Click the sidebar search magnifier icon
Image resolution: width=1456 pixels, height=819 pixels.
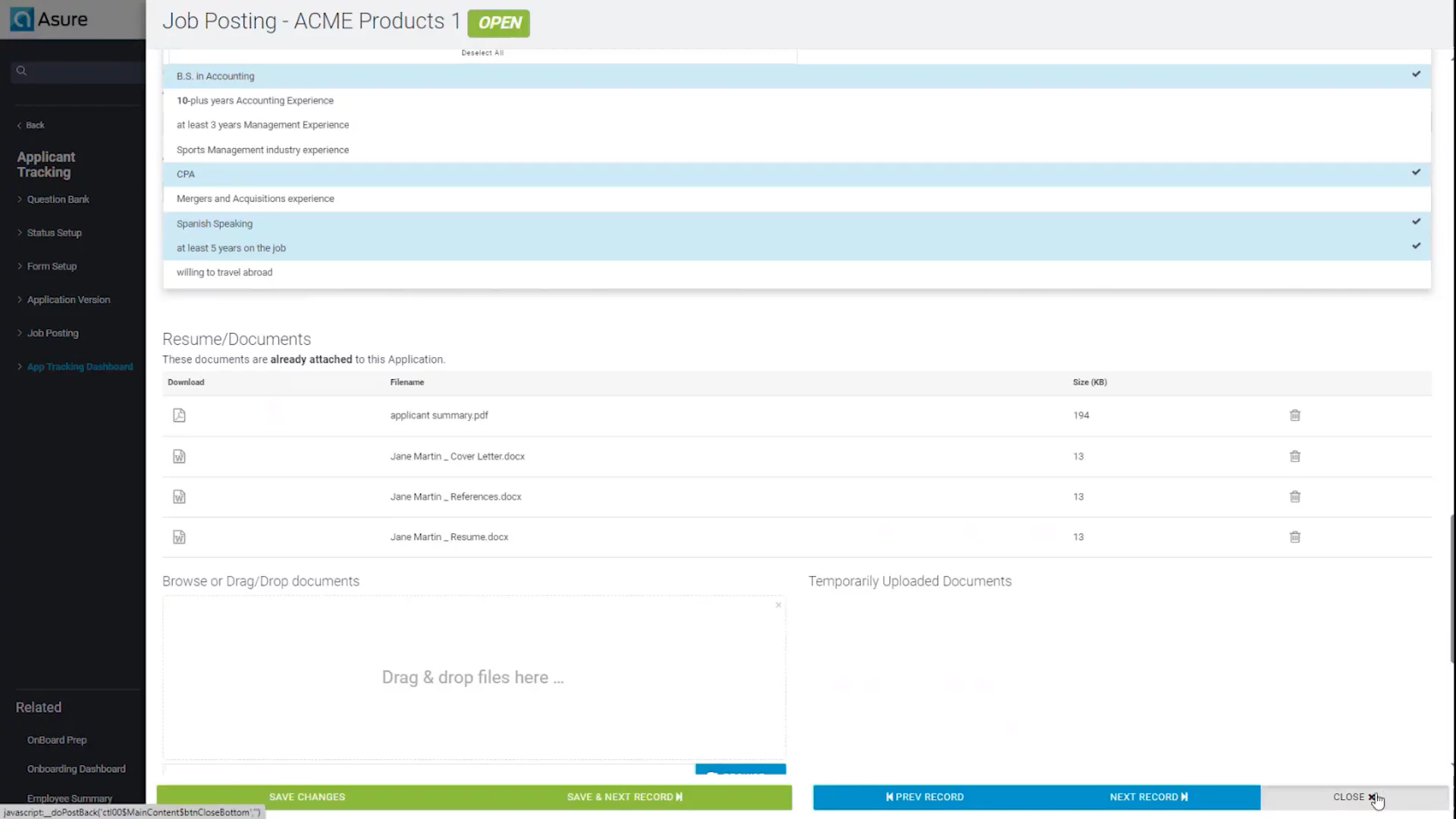21,71
